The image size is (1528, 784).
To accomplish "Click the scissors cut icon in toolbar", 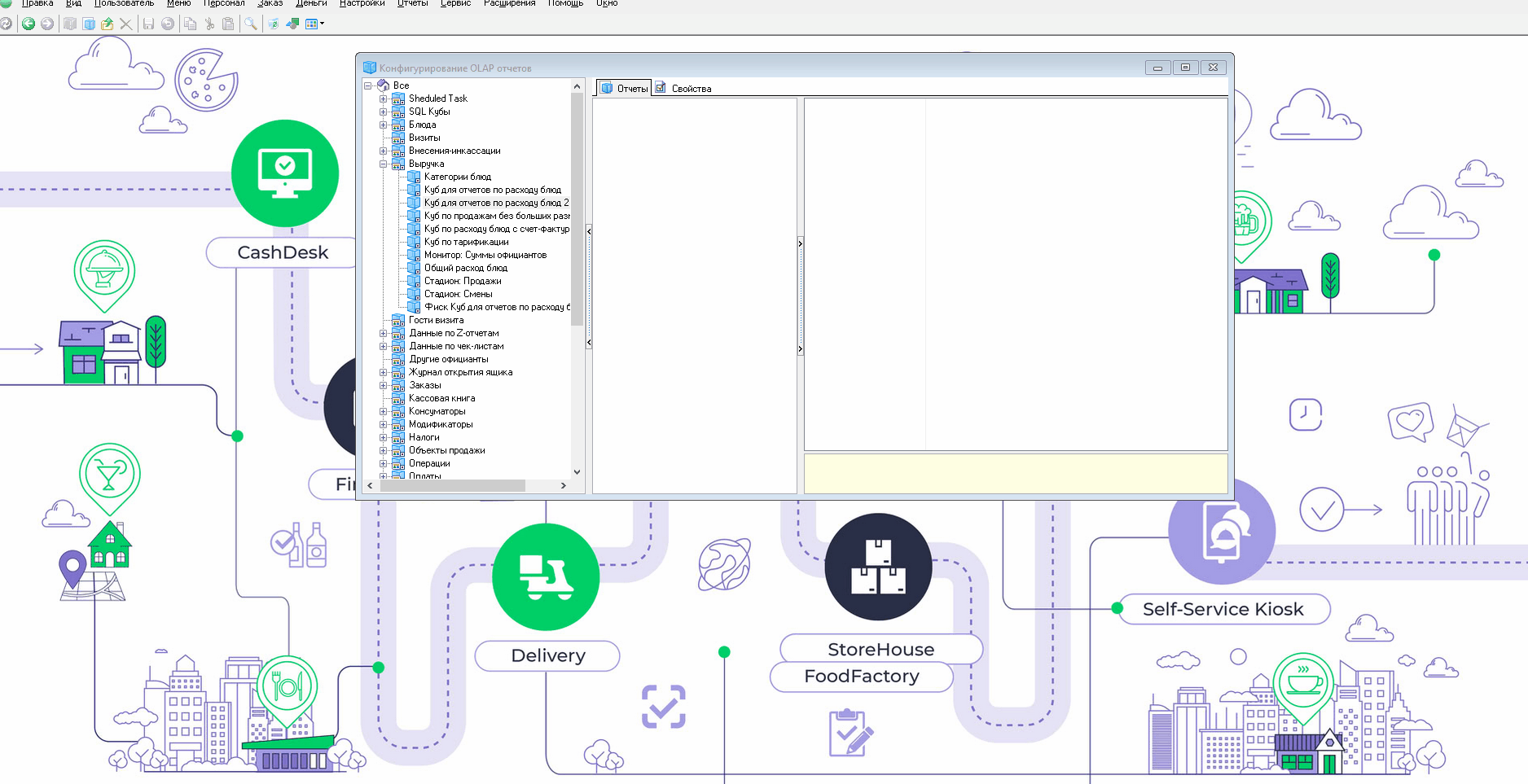I will pyautogui.click(x=209, y=24).
